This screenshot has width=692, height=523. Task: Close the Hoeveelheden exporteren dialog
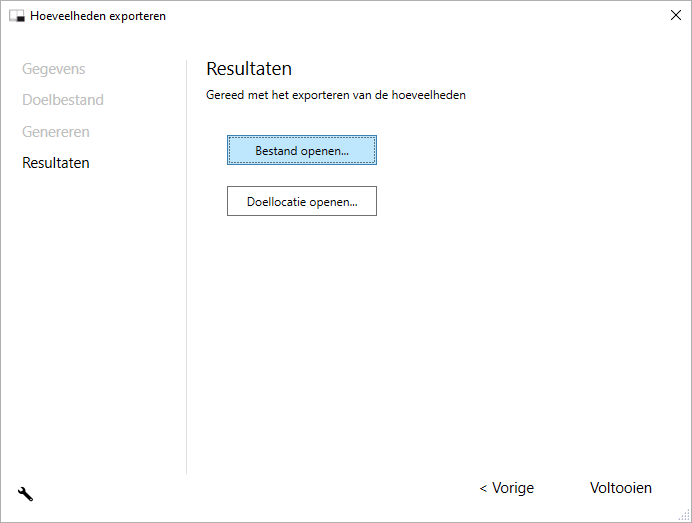(674, 15)
